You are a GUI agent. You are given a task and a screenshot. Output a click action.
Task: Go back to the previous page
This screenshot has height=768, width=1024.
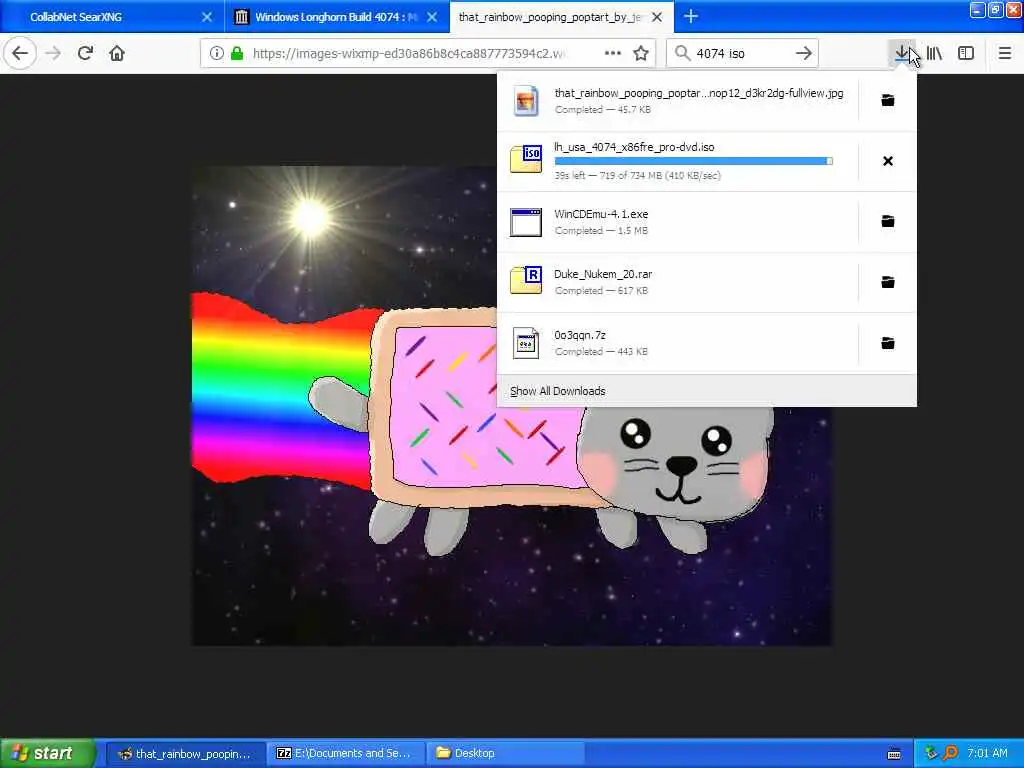[x=20, y=53]
